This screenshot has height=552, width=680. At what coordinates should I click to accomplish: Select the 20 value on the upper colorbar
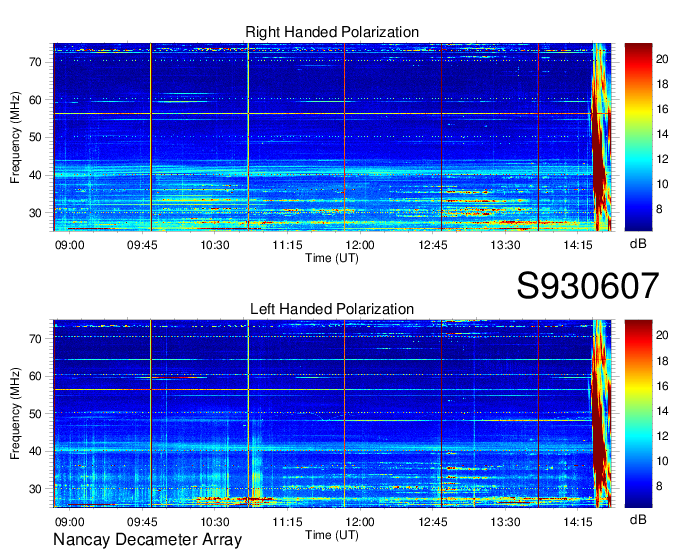(x=662, y=59)
